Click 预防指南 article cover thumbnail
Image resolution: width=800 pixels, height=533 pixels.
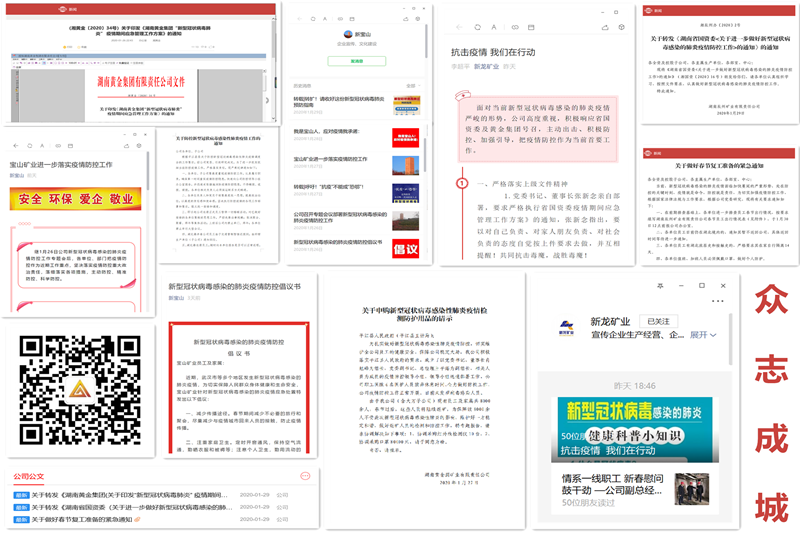pyautogui.click(x=407, y=105)
